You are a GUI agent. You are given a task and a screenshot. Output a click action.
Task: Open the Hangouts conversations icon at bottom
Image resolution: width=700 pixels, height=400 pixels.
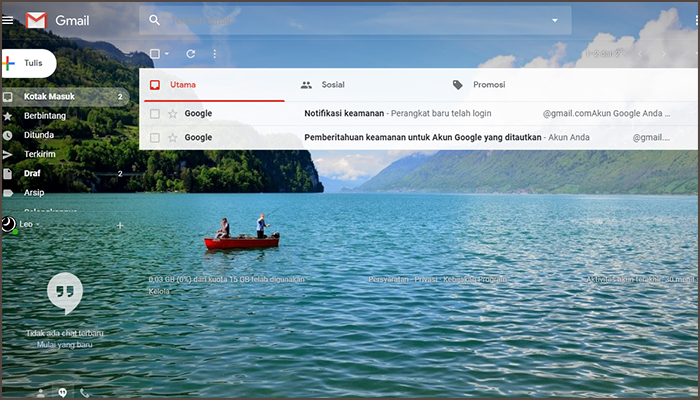63,393
